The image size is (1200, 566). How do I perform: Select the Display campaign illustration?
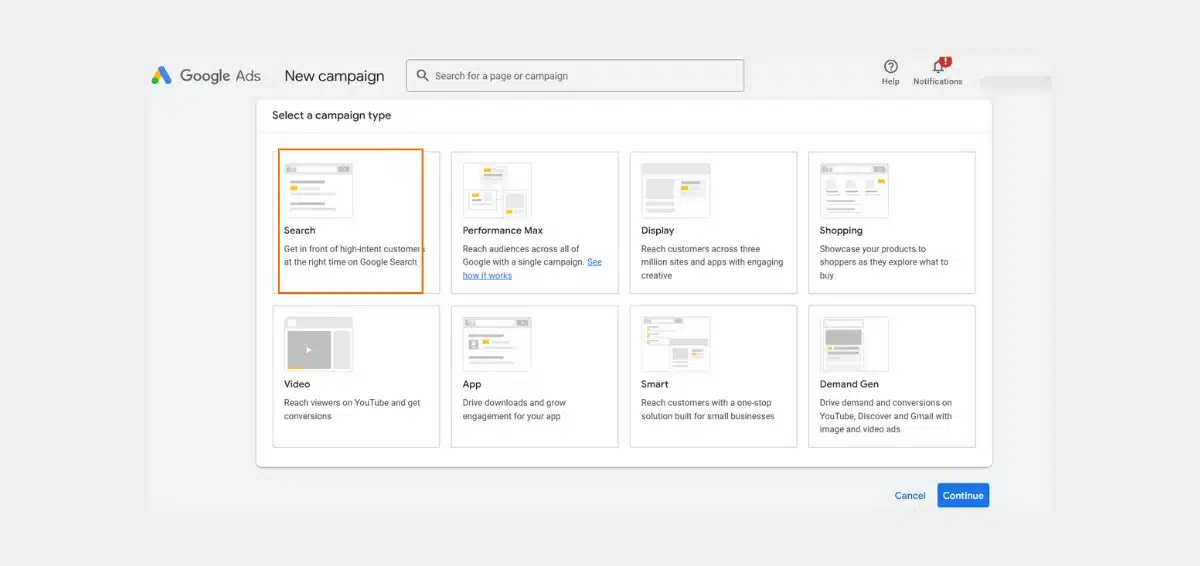pyautogui.click(x=676, y=190)
